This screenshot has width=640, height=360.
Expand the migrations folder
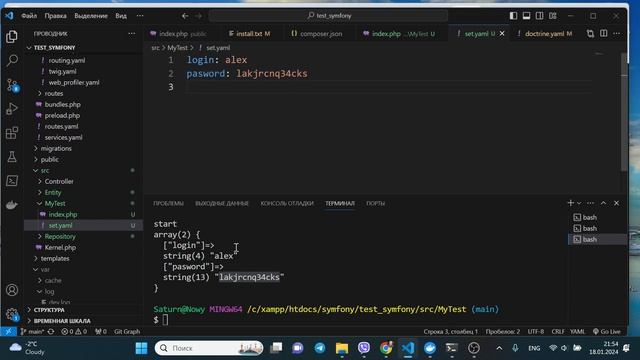(84, 149)
